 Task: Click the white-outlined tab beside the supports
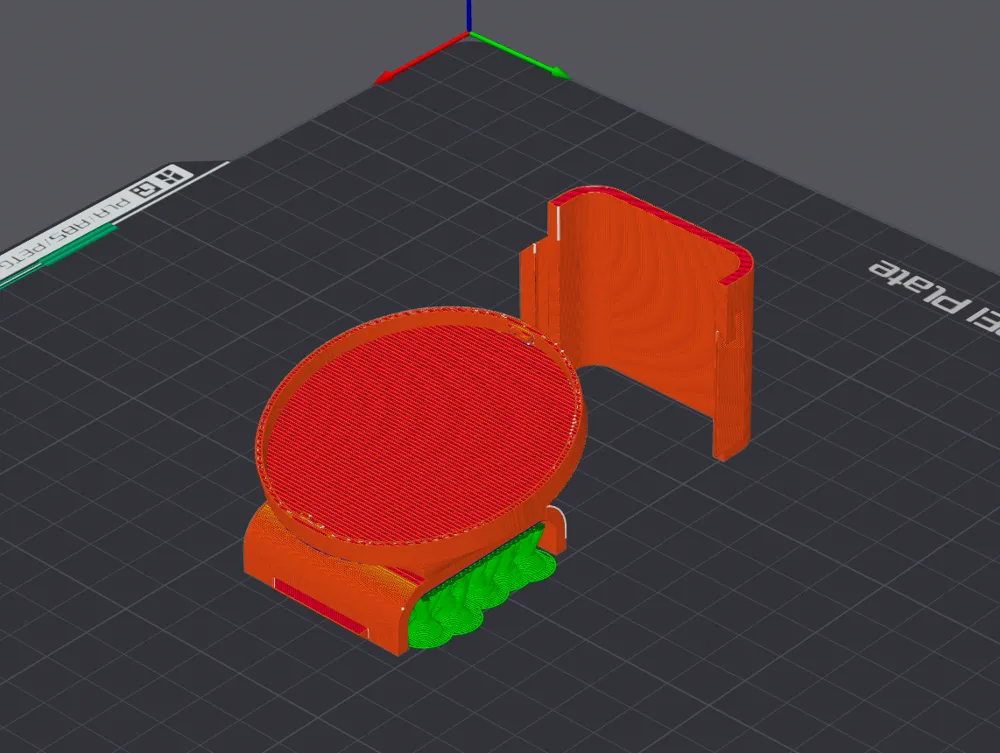(x=557, y=528)
